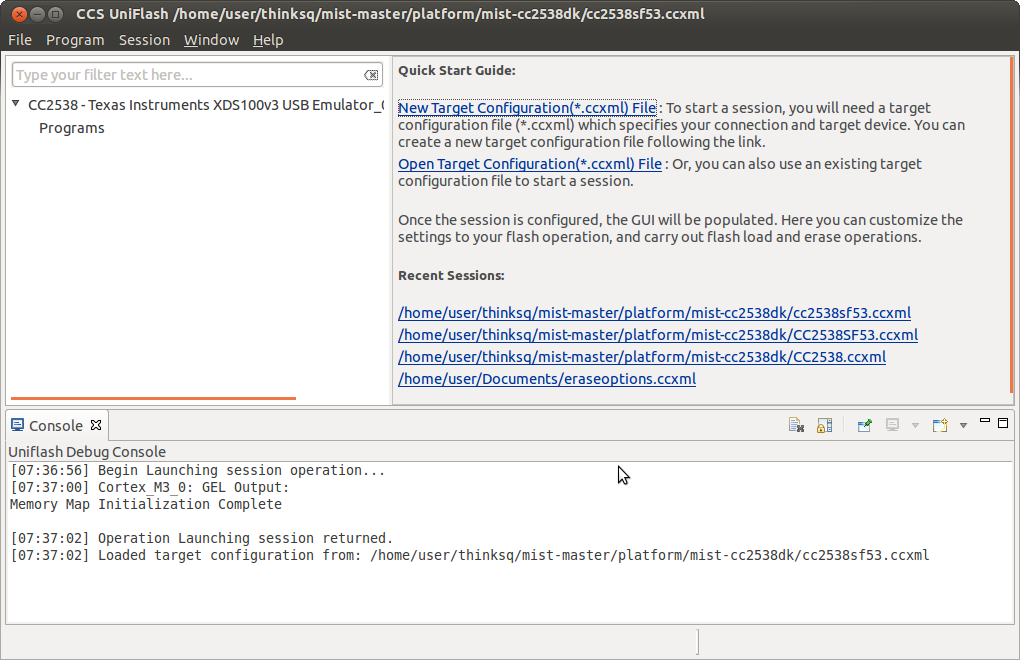The width and height of the screenshot is (1020, 660).
Task: Collapse the CC2538 tree node arrow
Action: pos(16,104)
